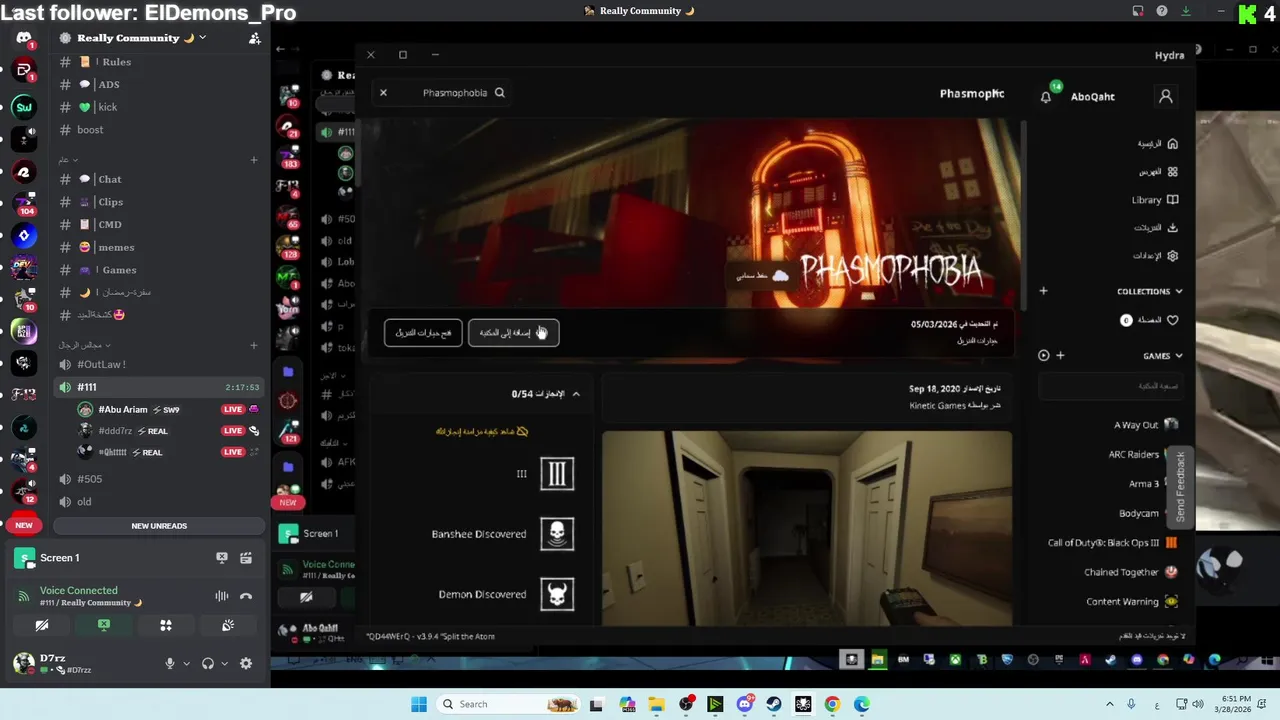
Task: Click the Hydra game page scrollbar
Action: 1023,215
